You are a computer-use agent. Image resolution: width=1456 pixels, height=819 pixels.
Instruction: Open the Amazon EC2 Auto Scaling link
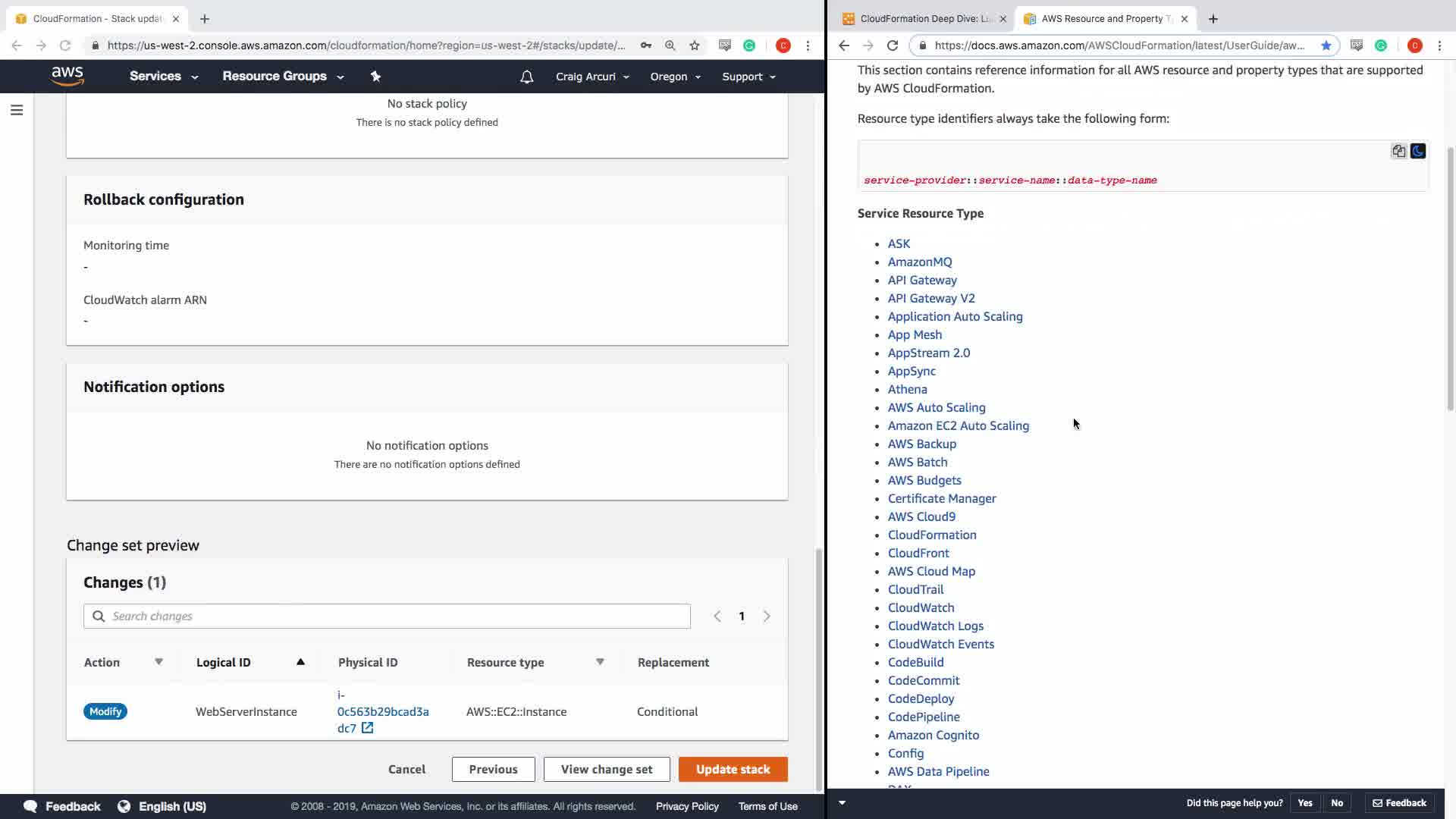click(958, 425)
